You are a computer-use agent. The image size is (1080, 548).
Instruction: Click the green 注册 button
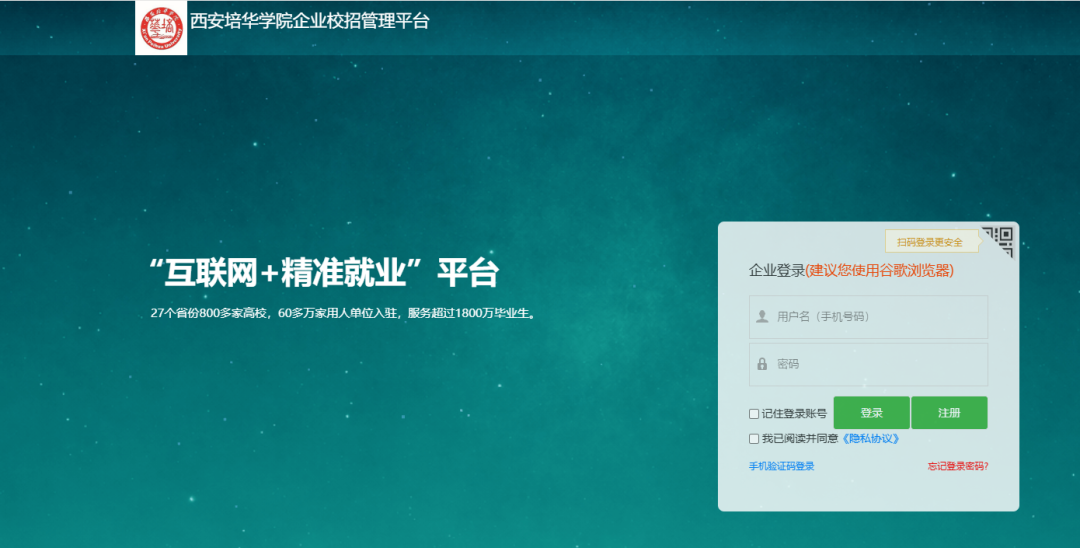point(949,413)
